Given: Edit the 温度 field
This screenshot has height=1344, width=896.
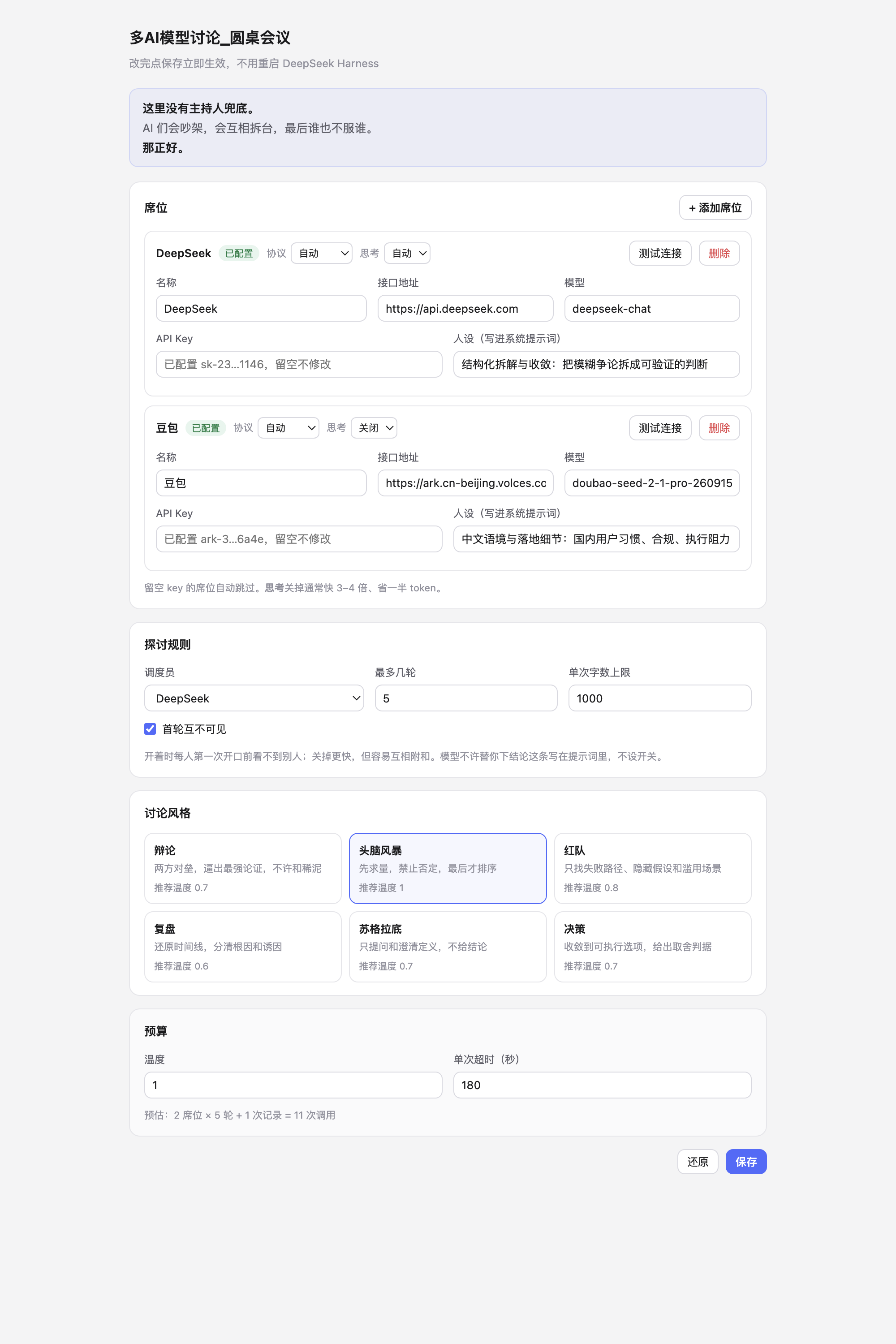Looking at the screenshot, I should coord(293,1085).
